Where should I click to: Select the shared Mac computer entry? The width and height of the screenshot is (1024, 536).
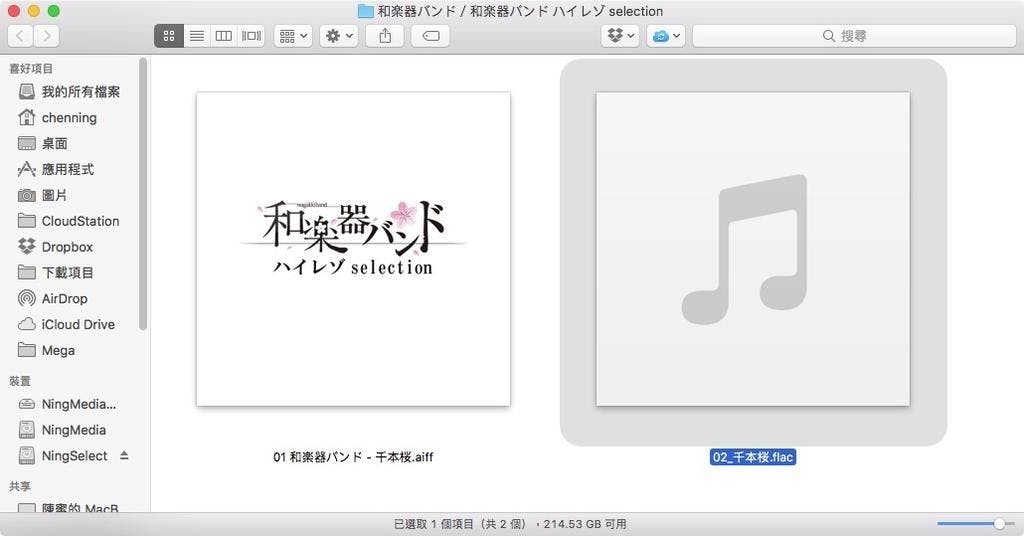pyautogui.click(x=69, y=507)
